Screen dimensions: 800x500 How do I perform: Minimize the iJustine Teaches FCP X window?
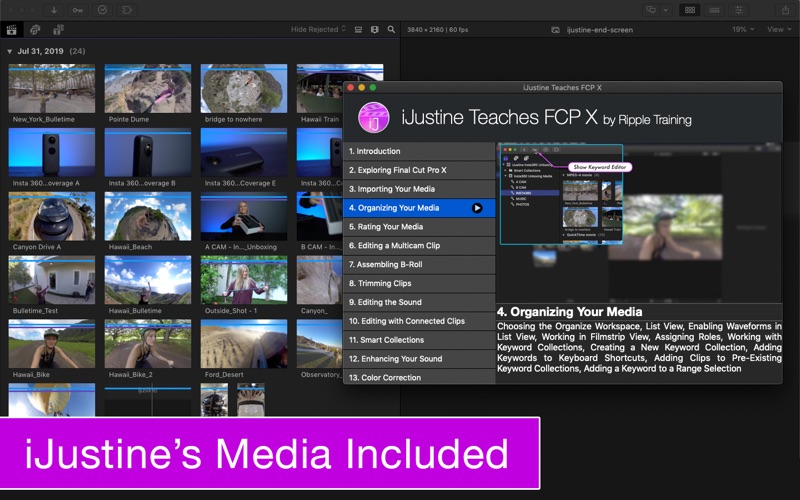point(362,88)
